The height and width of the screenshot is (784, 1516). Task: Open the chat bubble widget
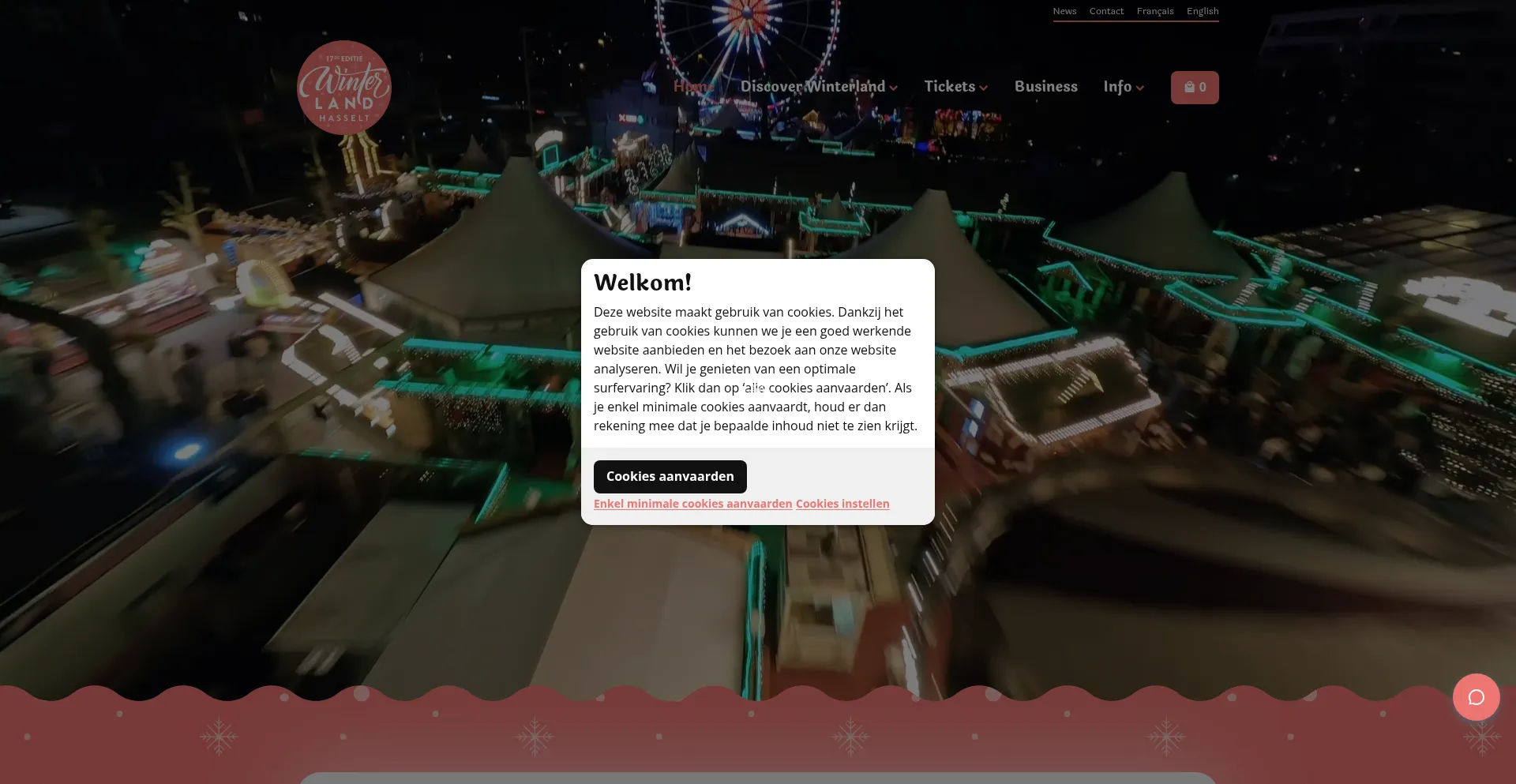(x=1476, y=697)
